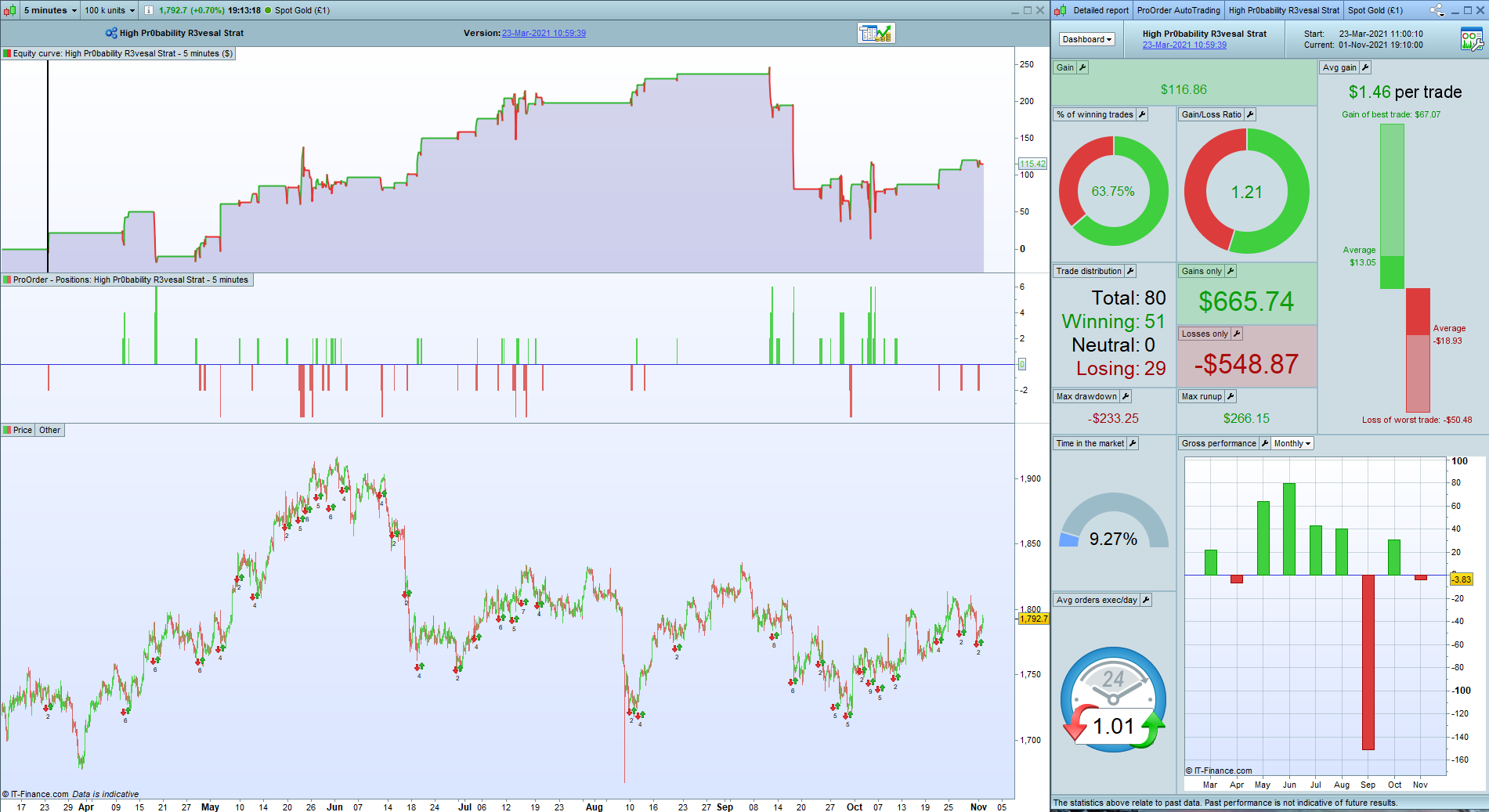Screen dimensions: 1489x812
Task: Click the -3.83 value label on performance axis
Action: point(1462,579)
